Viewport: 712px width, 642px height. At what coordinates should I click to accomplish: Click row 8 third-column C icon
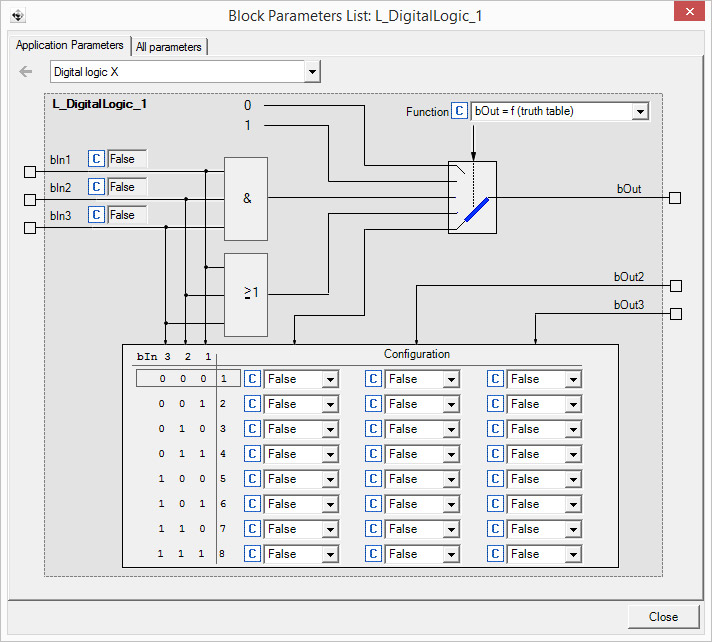click(496, 554)
